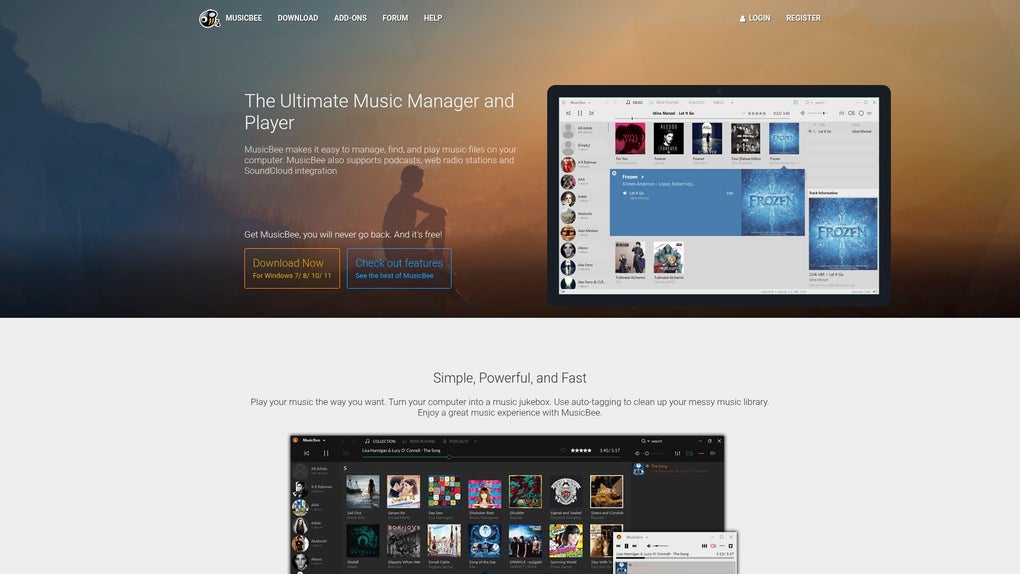Click the search icon in the dark screenshot
The width and height of the screenshot is (1020, 574).
[643, 441]
